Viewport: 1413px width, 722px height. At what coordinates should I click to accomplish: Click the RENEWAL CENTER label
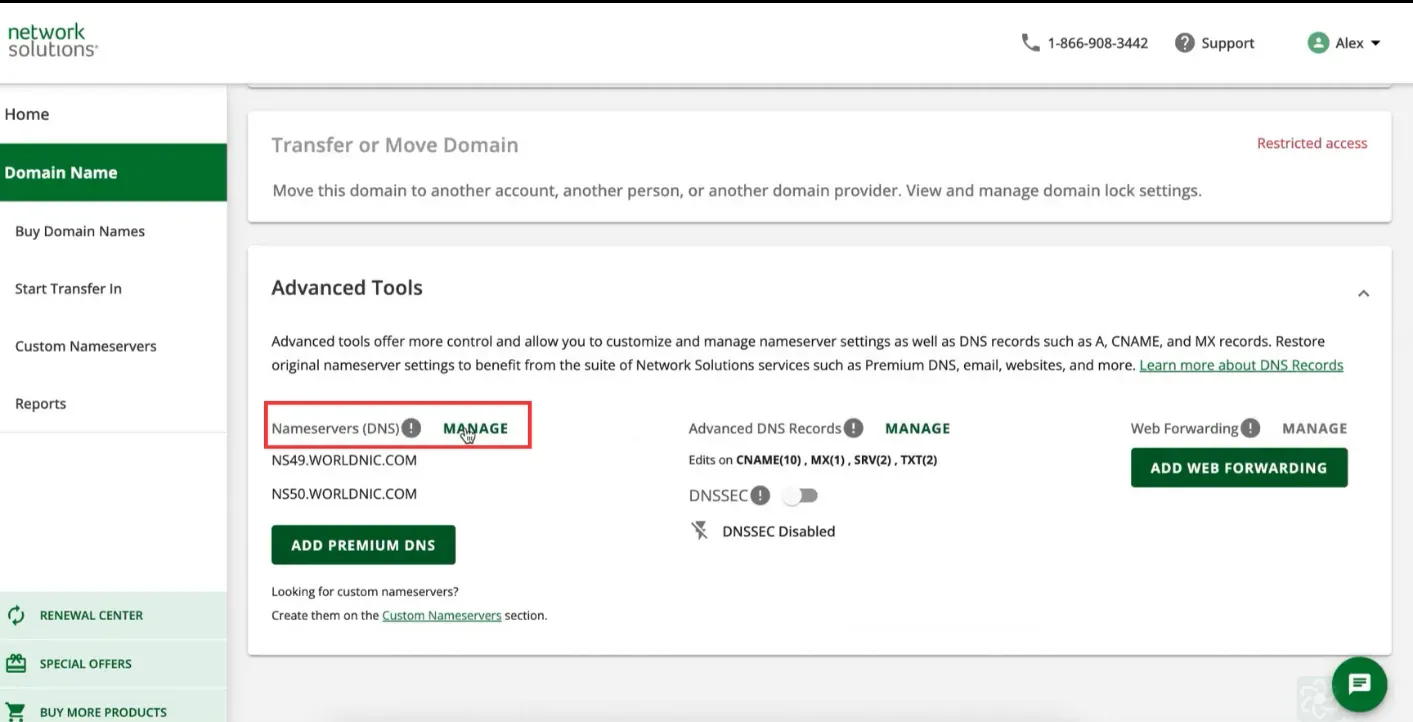tap(91, 615)
